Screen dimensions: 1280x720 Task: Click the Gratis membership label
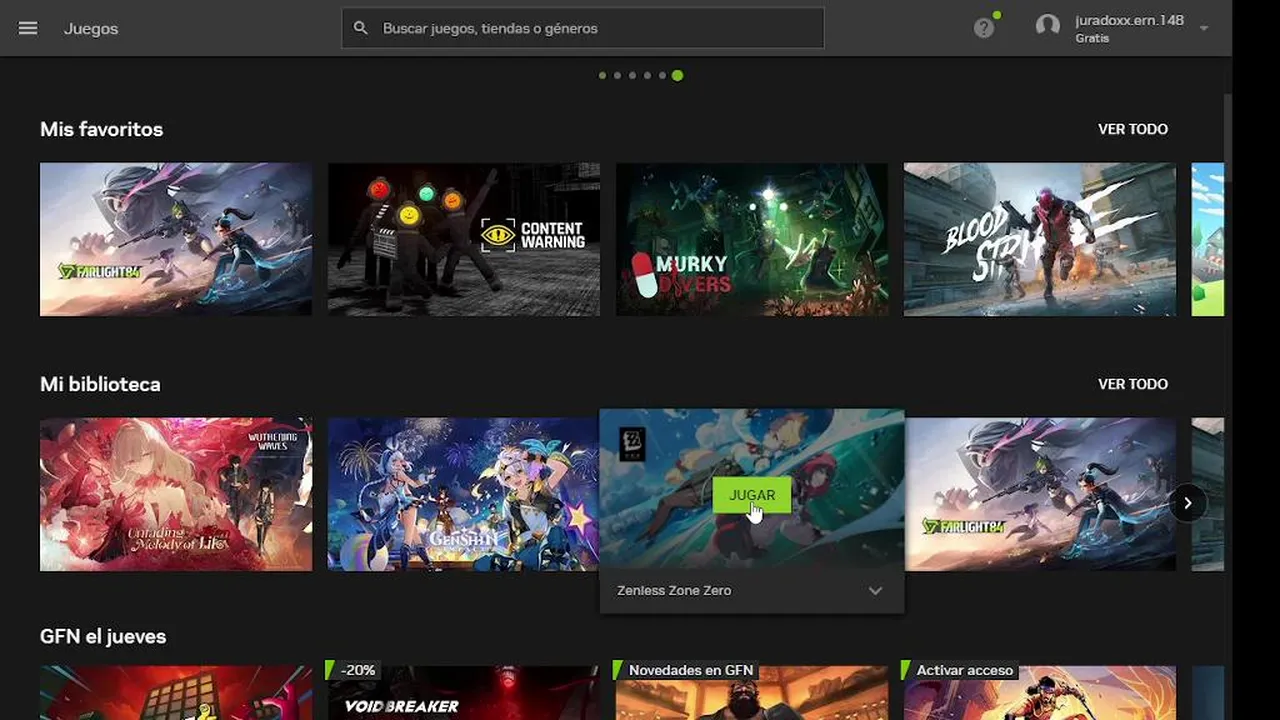1092,38
